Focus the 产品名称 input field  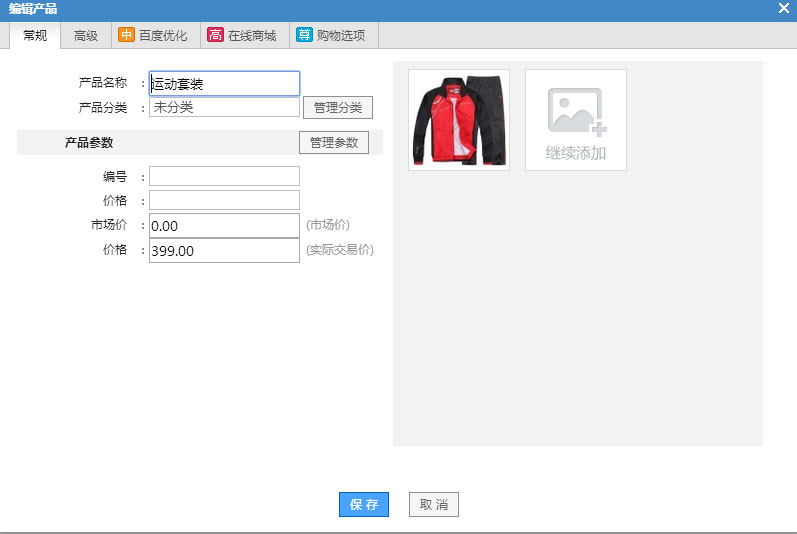pos(224,84)
